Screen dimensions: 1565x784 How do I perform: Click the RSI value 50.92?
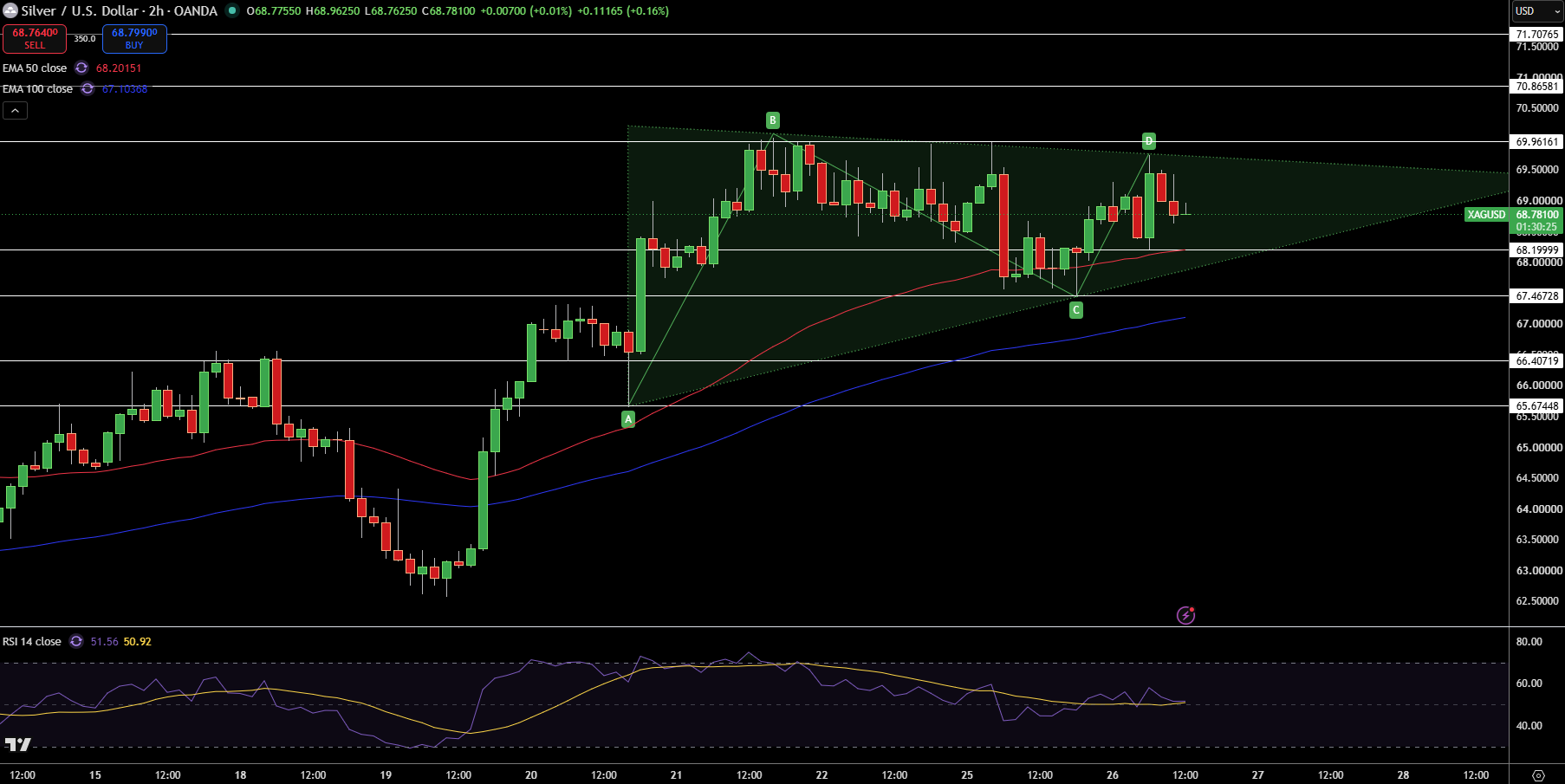pyautogui.click(x=137, y=641)
